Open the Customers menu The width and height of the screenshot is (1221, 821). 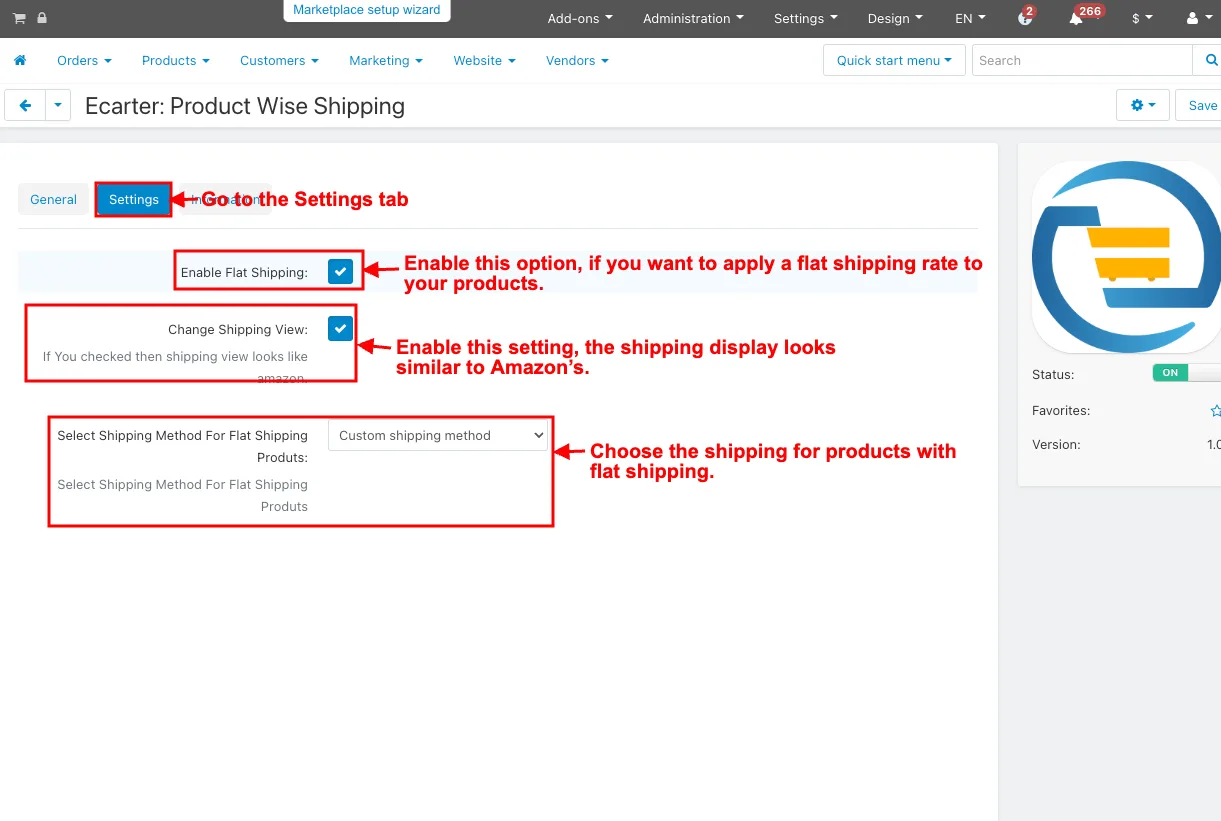click(279, 60)
